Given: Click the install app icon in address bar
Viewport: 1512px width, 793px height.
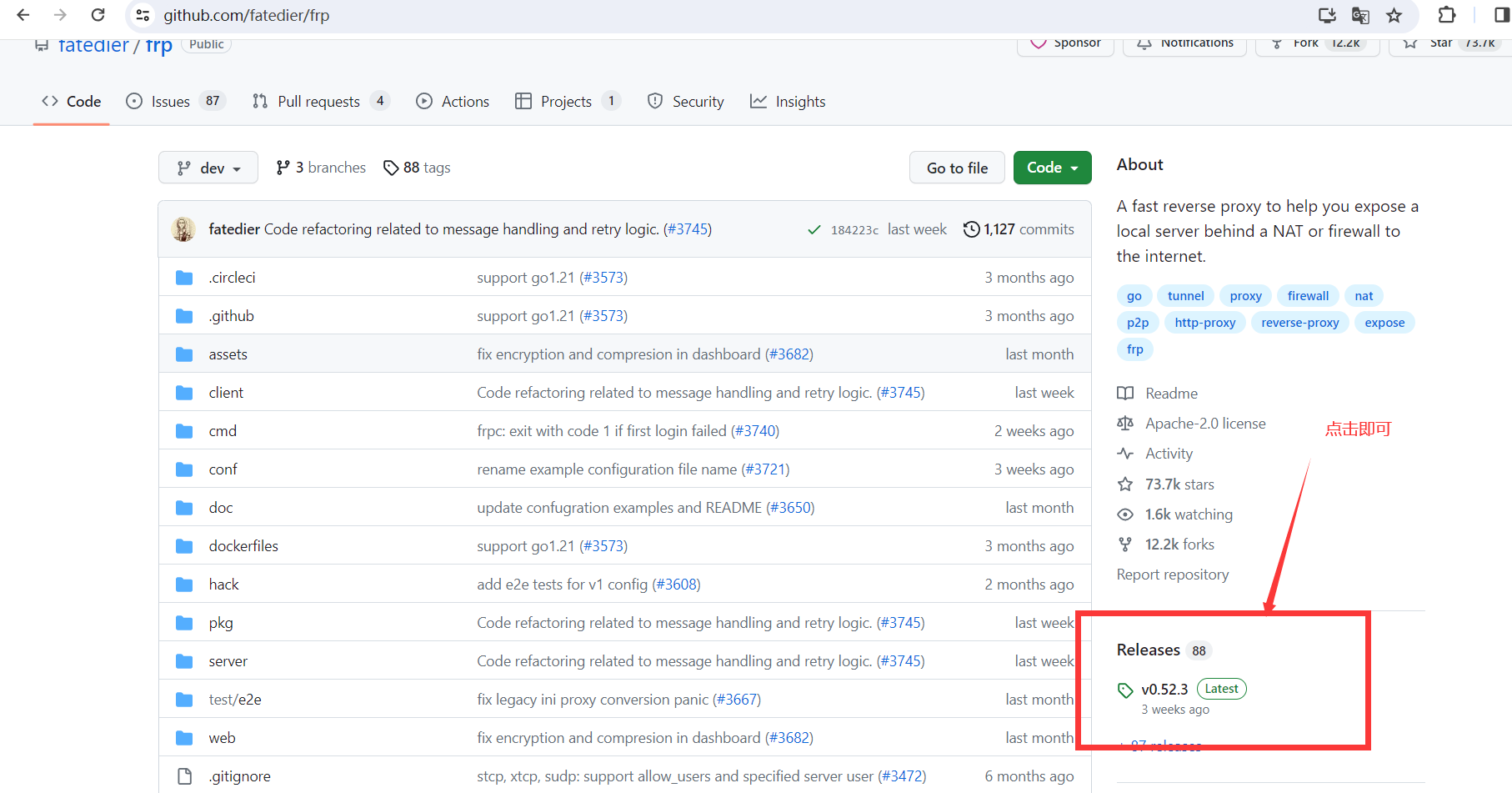Looking at the screenshot, I should pyautogui.click(x=1327, y=15).
